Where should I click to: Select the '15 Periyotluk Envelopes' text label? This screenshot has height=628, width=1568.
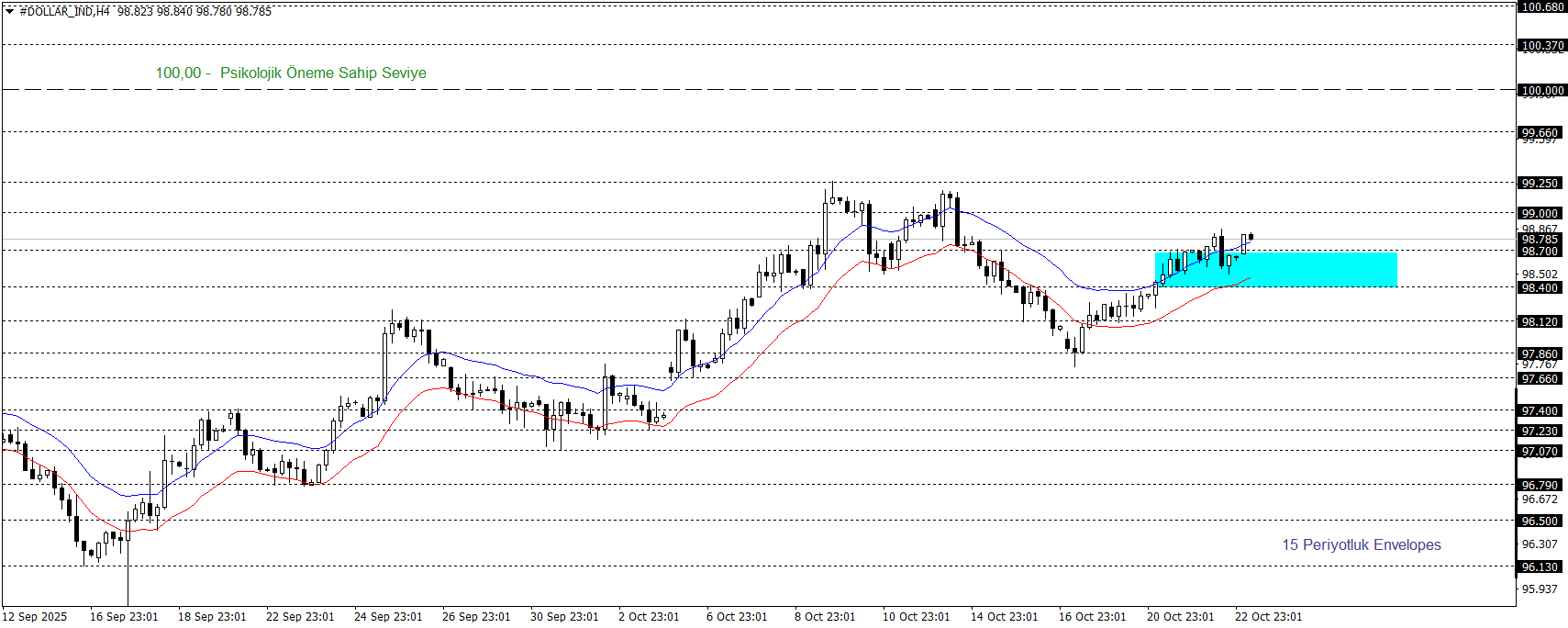(x=1361, y=545)
